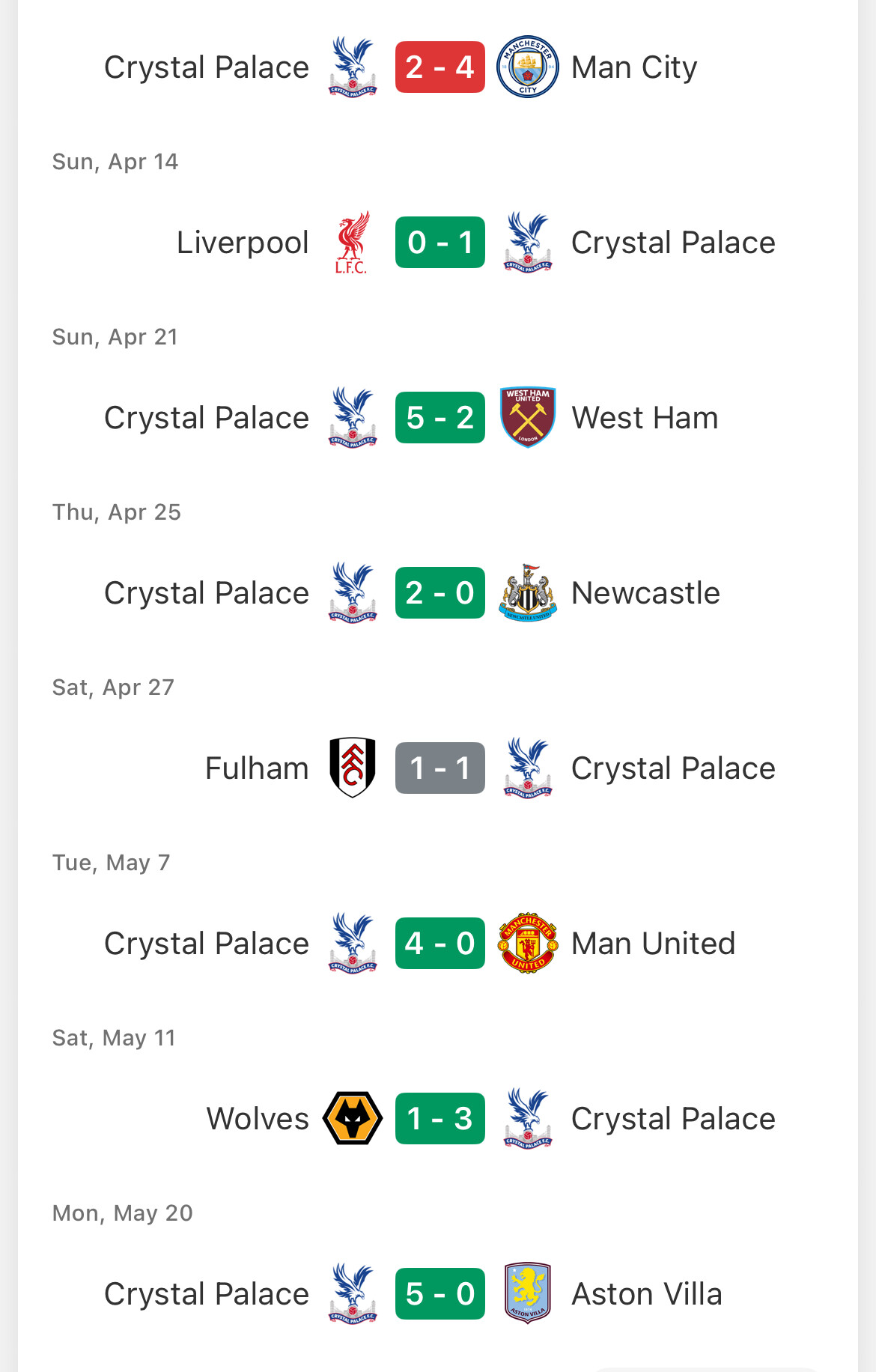876x1372 pixels.
Task: Tap the Aston Villa club crest
Action: (x=528, y=1294)
